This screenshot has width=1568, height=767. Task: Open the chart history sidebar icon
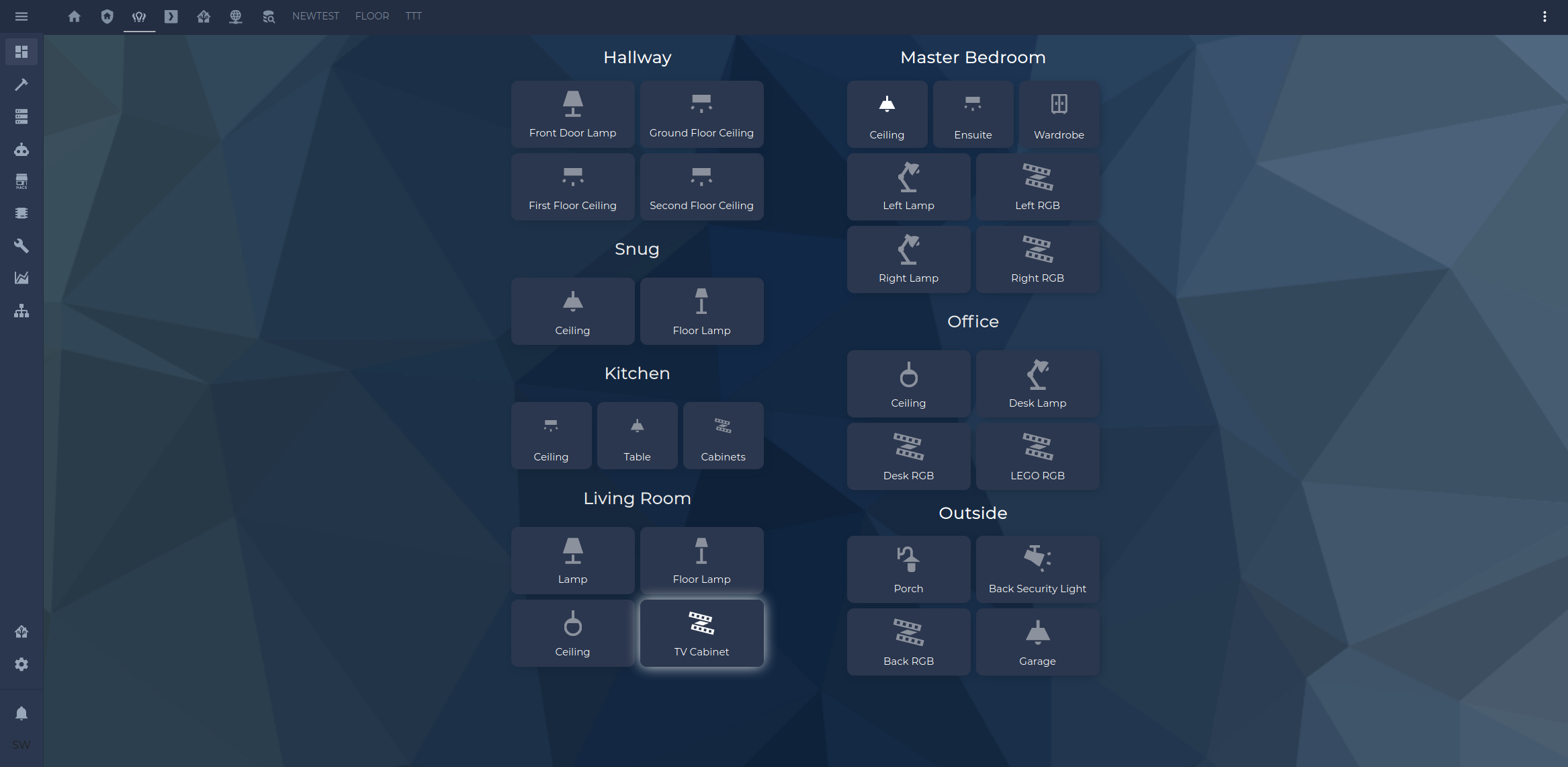tap(21, 278)
